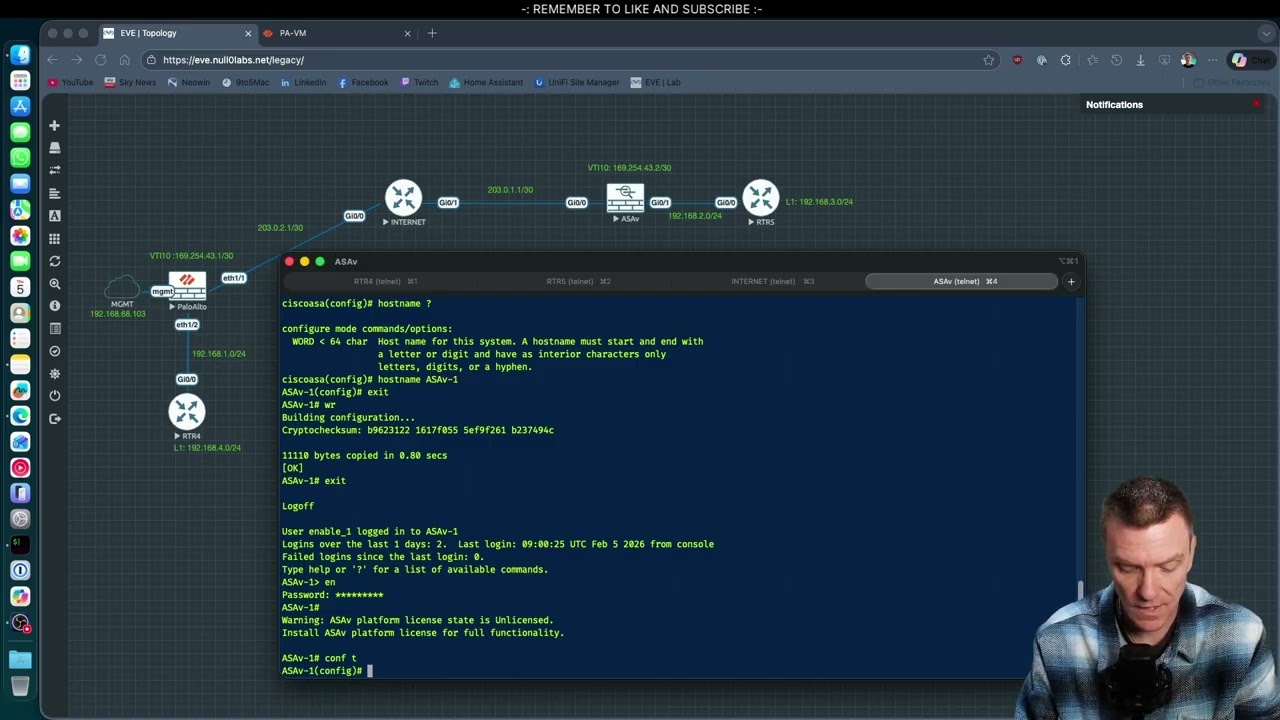Select the INTERNET router node
This screenshot has height=720, width=1280.
coord(404,197)
